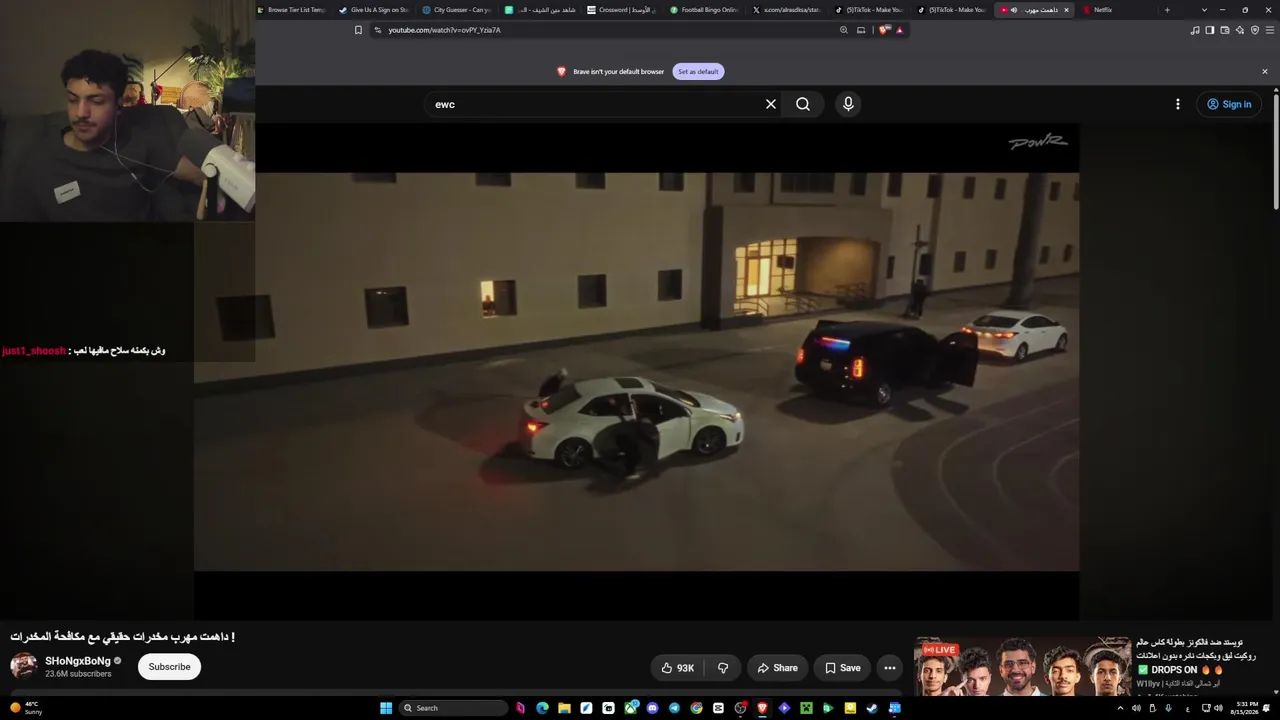Open weather widget showing Sunny

click(26, 708)
